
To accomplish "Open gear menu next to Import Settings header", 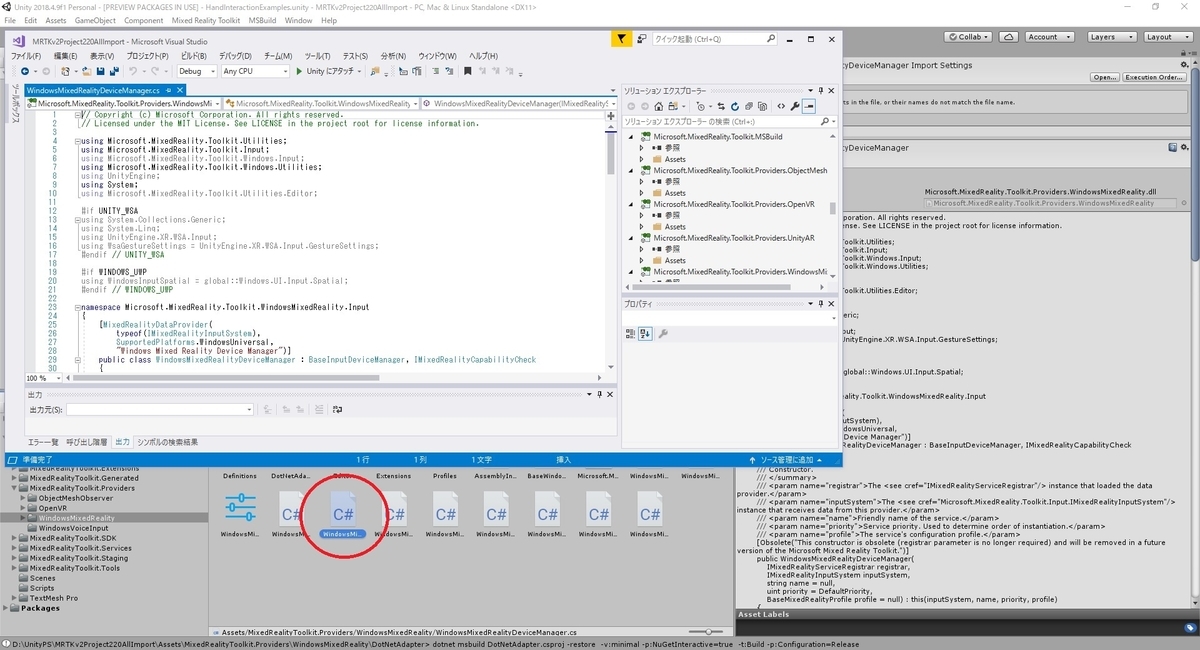I will 1184,65.
